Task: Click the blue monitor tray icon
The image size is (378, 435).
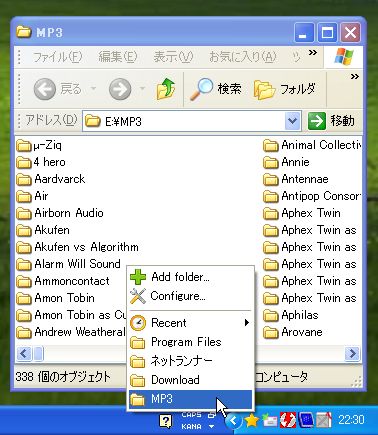Action: click(x=306, y=420)
